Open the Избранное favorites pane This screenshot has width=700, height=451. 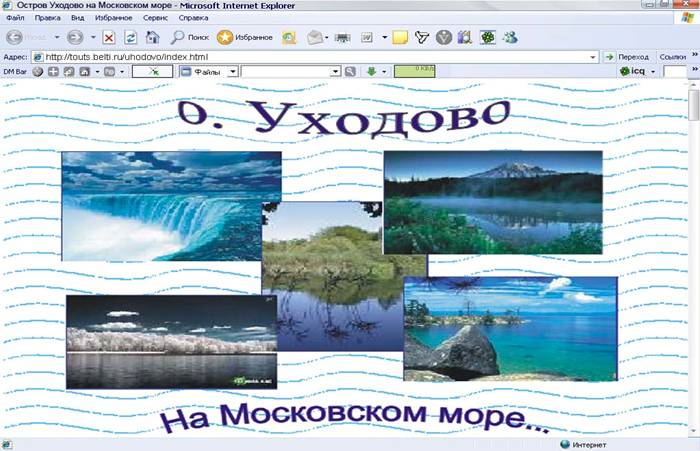[245, 38]
